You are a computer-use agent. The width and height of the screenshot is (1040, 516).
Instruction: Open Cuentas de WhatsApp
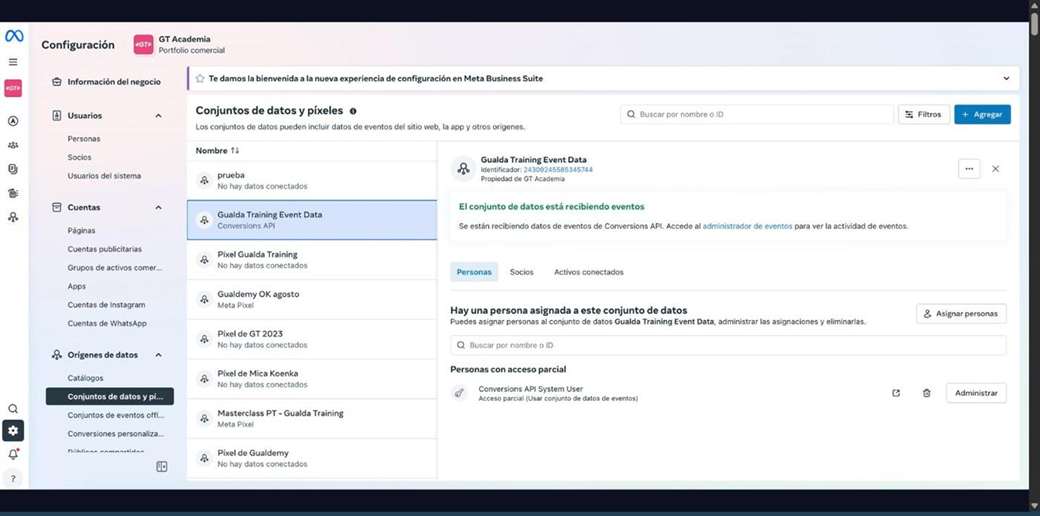tap(107, 323)
